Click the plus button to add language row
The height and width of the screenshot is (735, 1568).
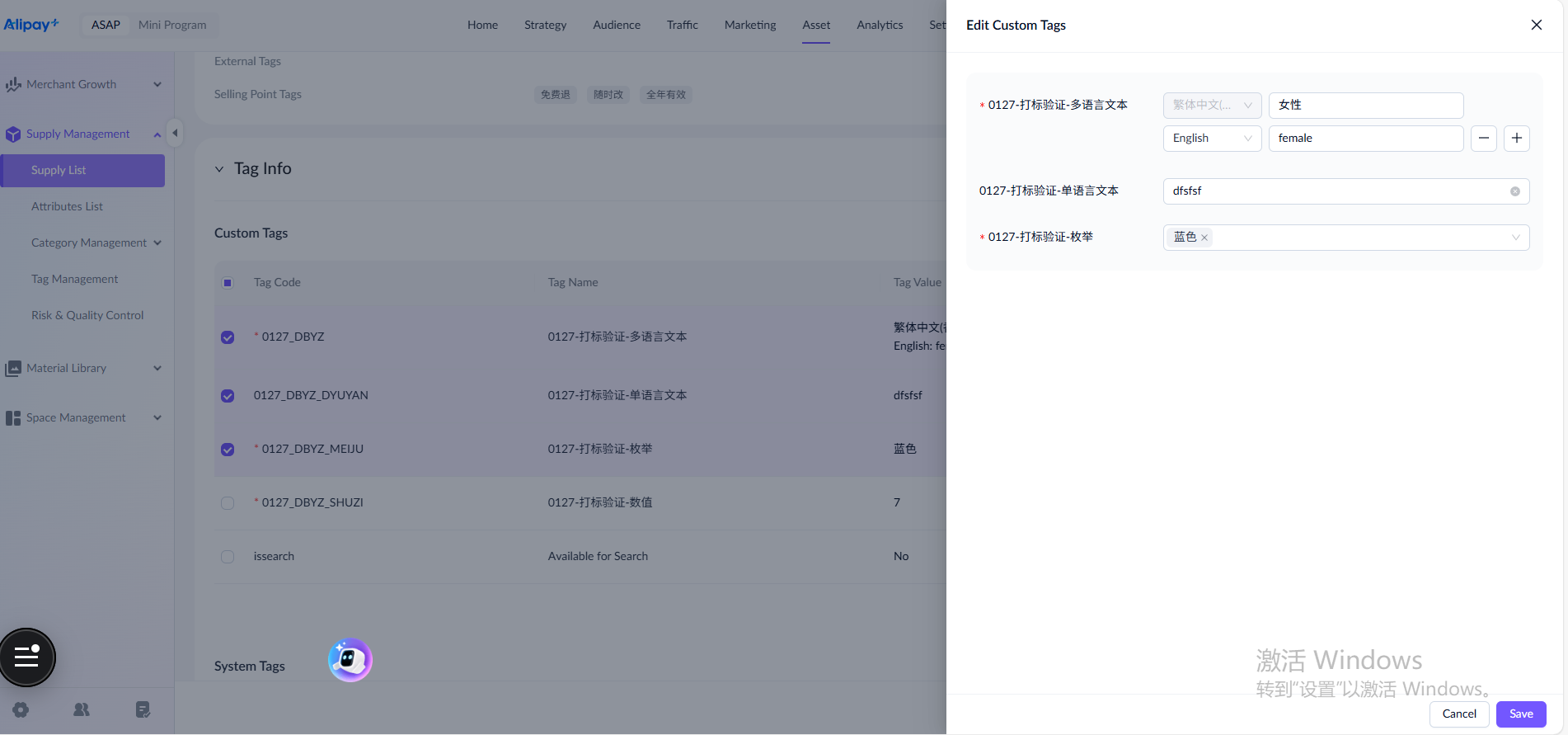coord(1516,139)
